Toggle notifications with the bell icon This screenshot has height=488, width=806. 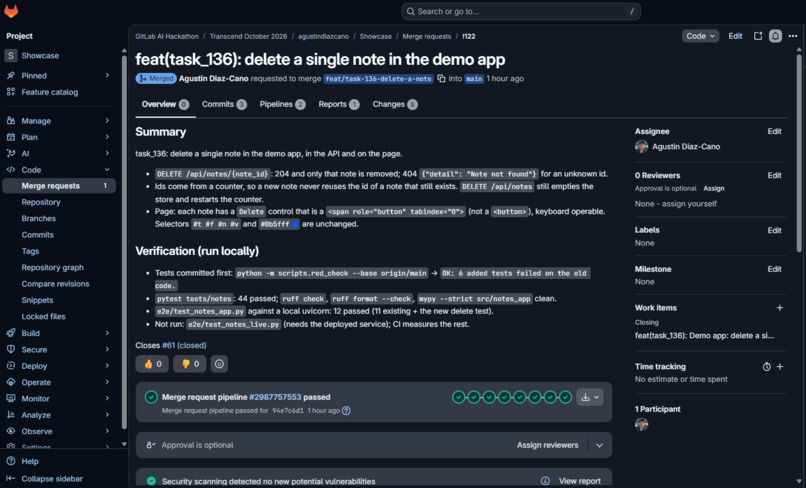coord(775,36)
